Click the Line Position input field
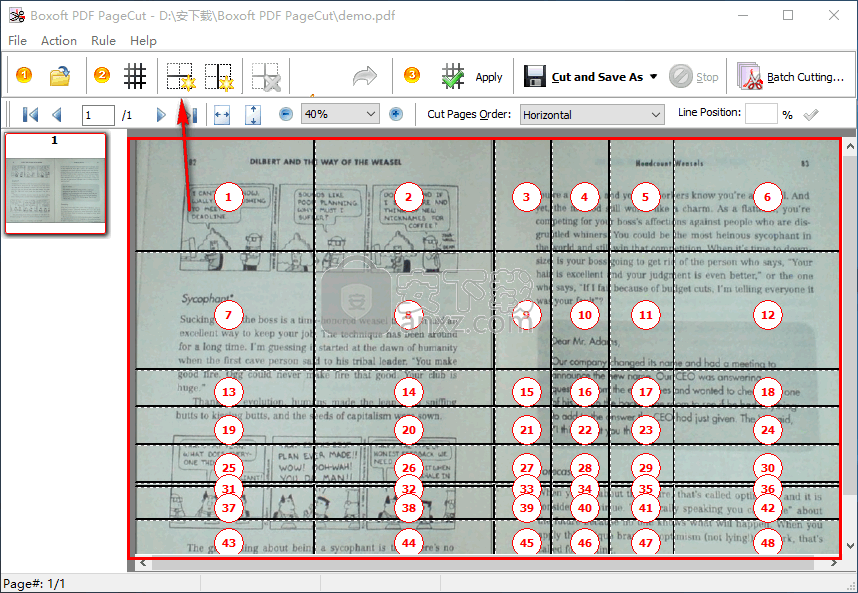This screenshot has width=858, height=593. [761, 114]
